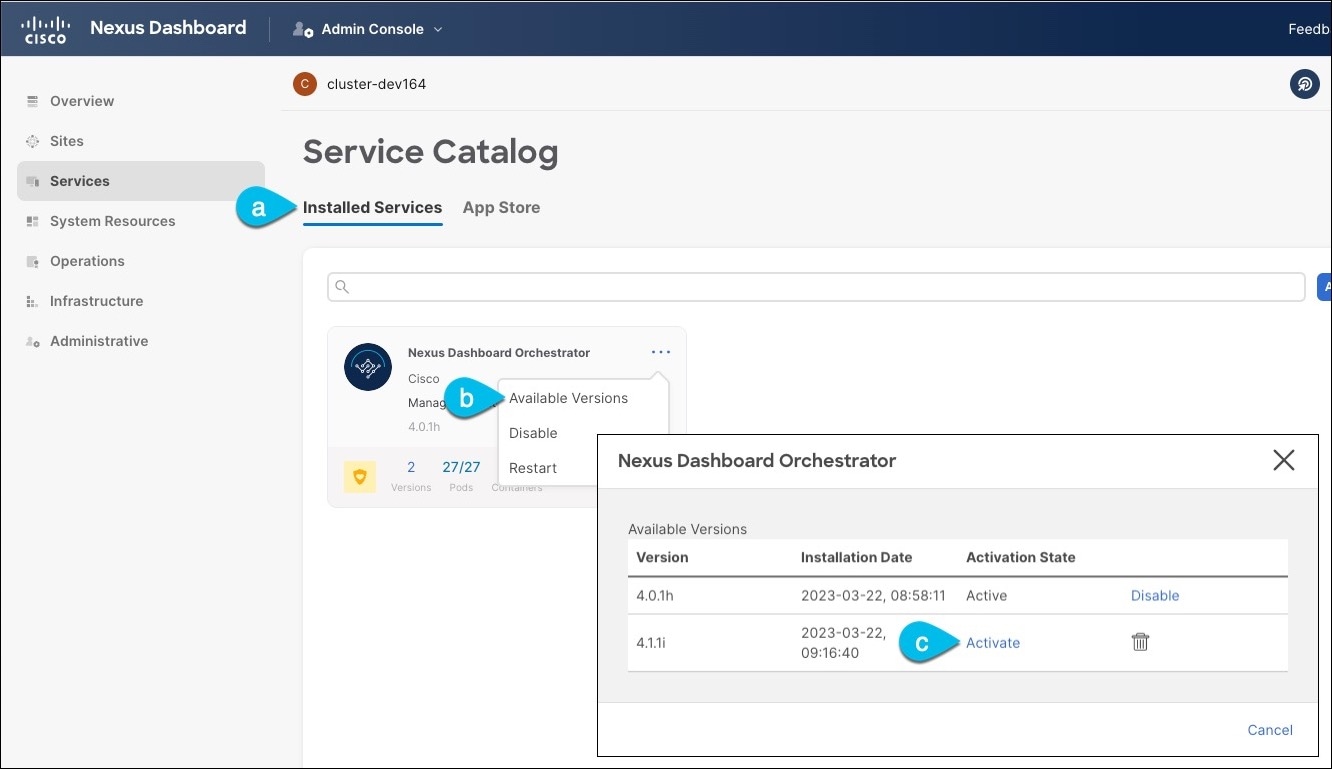Click the Sites sidebar icon
The height and width of the screenshot is (769, 1332).
pos(33,141)
